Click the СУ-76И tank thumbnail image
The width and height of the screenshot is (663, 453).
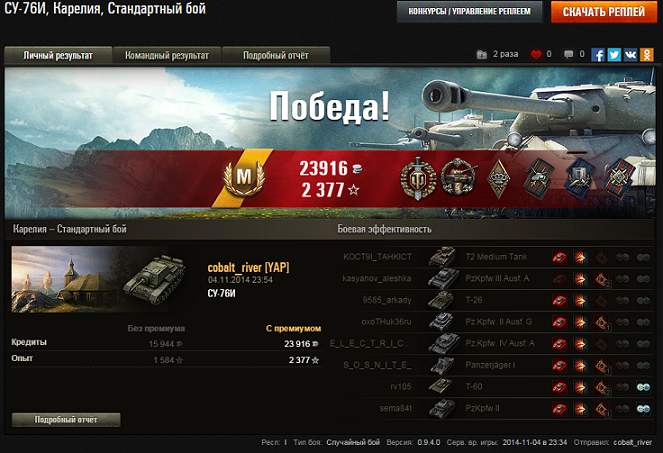tap(99, 279)
